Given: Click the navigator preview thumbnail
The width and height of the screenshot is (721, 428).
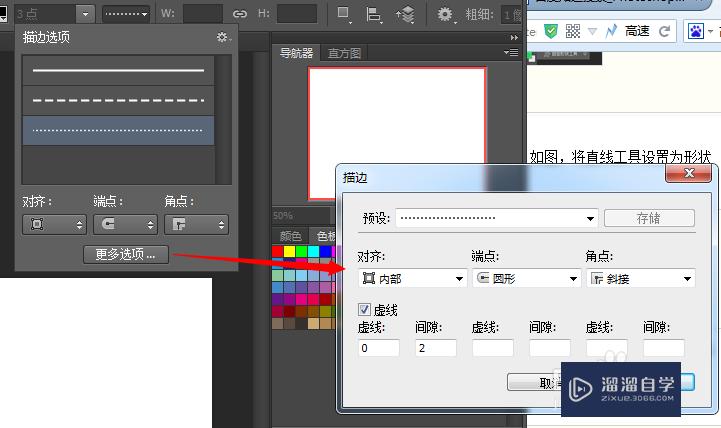Looking at the screenshot, I should click(x=397, y=133).
